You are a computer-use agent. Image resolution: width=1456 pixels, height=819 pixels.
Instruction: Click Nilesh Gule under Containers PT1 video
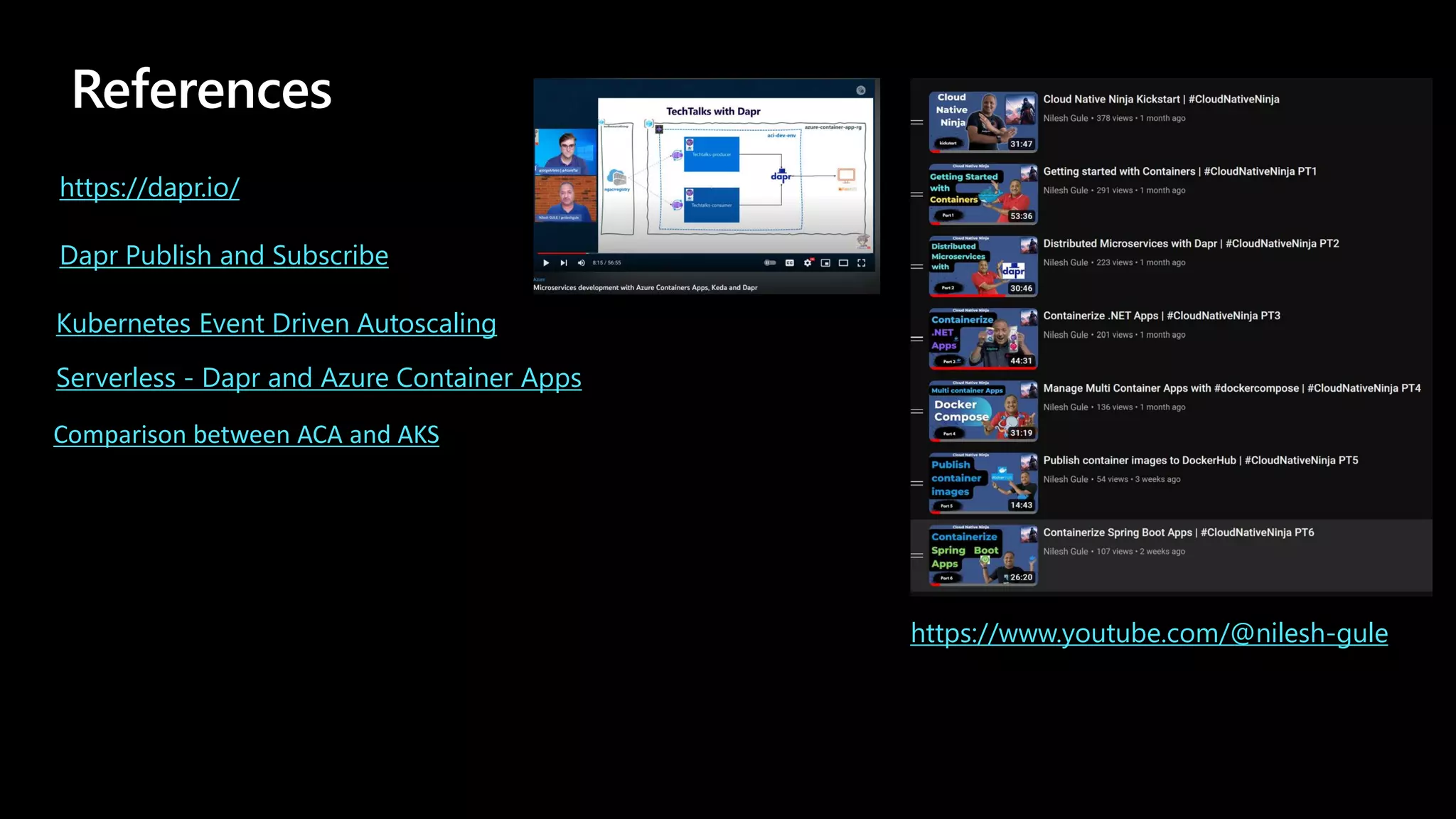tap(1066, 191)
